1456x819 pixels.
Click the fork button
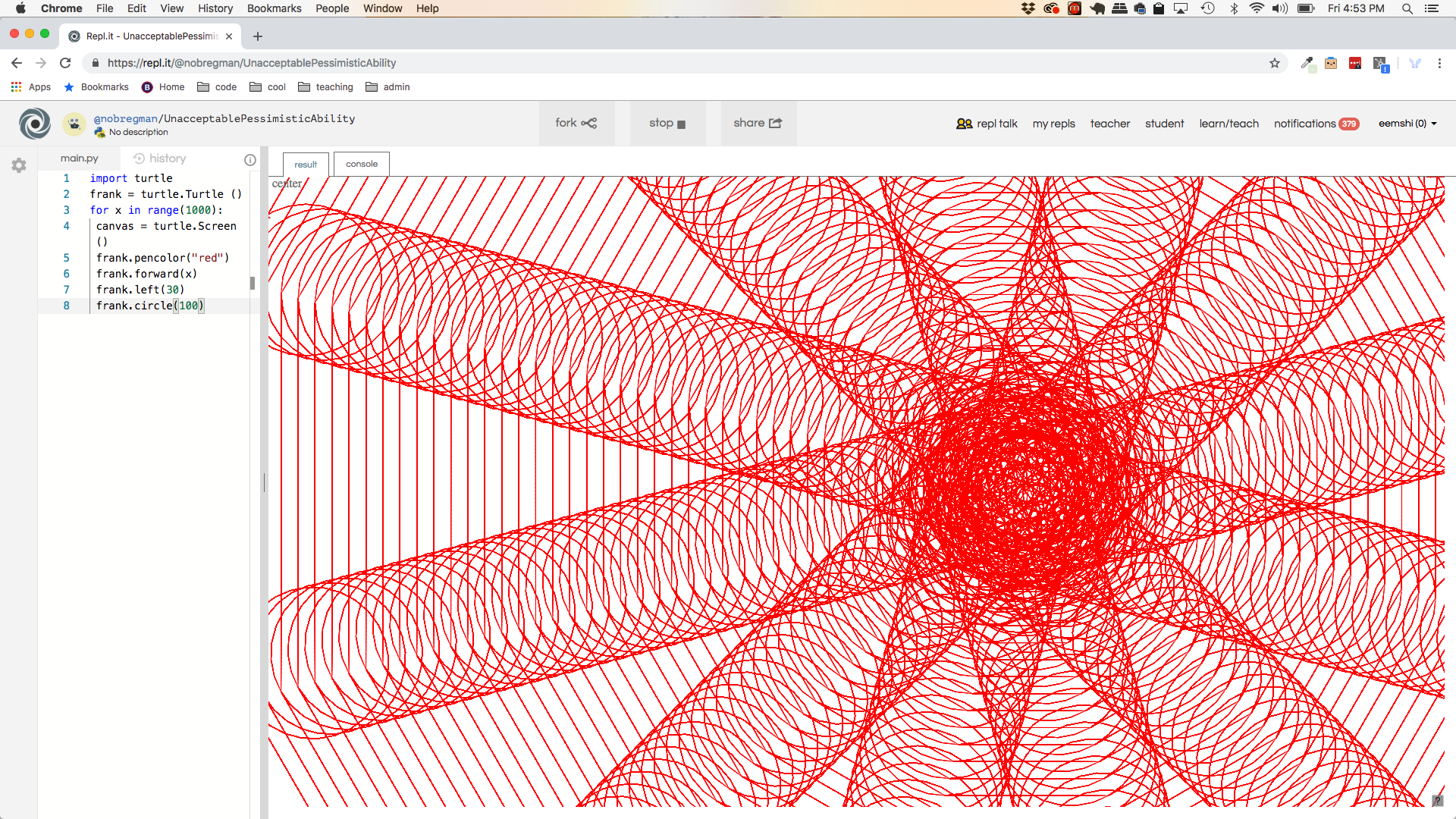click(576, 123)
